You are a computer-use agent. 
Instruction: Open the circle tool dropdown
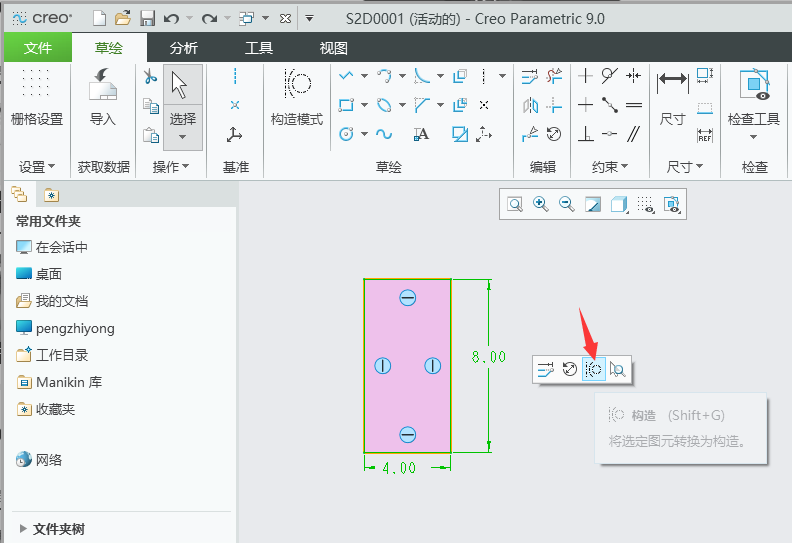click(x=364, y=134)
